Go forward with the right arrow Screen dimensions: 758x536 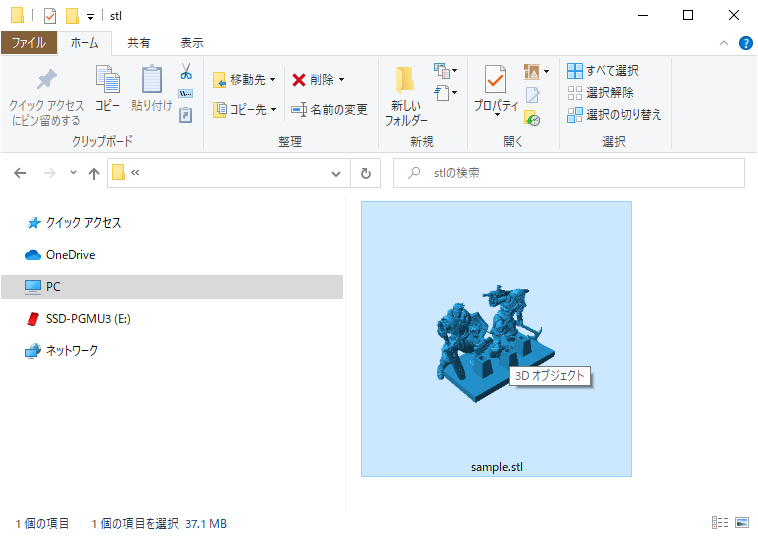tap(49, 173)
